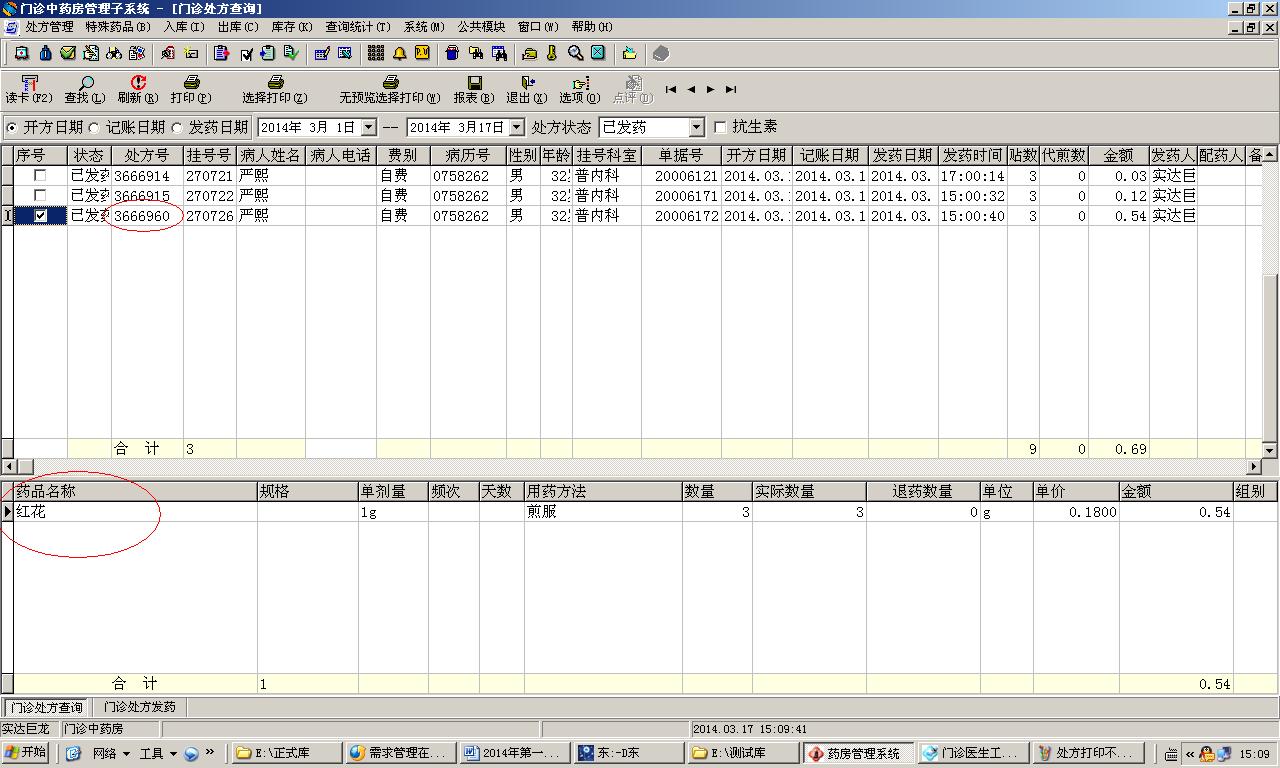Screen dimensions: 1280x768
Task: Click the 读卡(F2) read card icon
Action: (x=28, y=84)
